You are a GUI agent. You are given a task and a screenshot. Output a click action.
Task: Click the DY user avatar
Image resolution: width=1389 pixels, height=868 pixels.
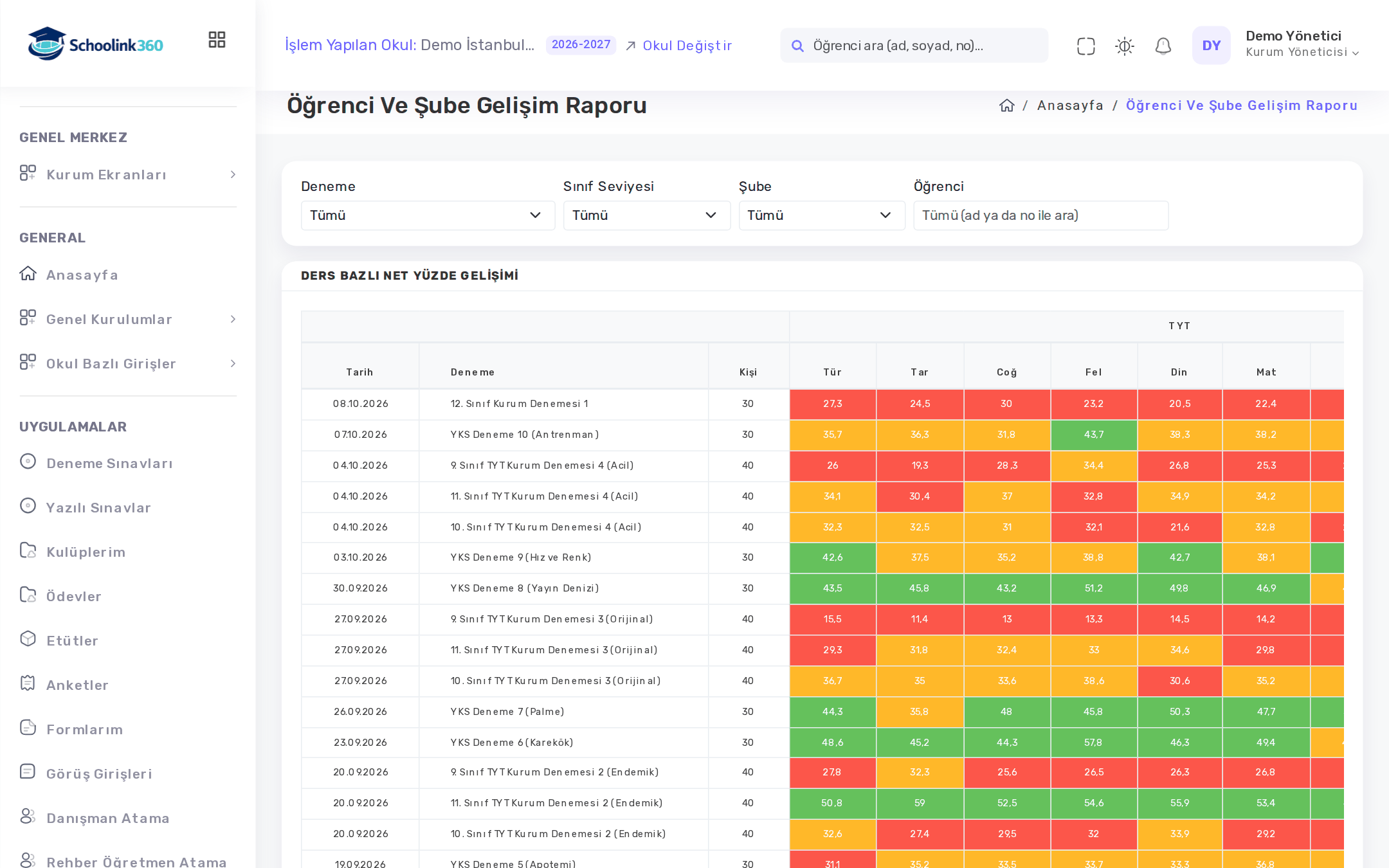[1211, 45]
